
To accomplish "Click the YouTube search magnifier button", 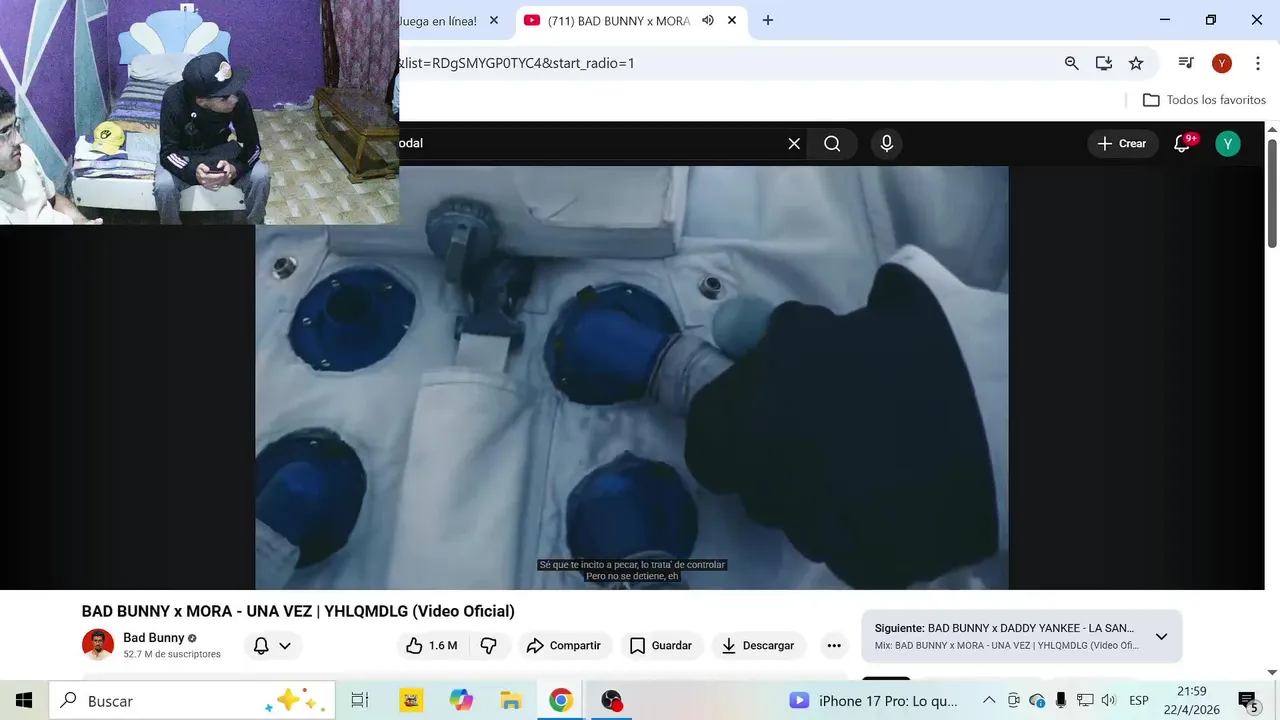I will click(832, 144).
